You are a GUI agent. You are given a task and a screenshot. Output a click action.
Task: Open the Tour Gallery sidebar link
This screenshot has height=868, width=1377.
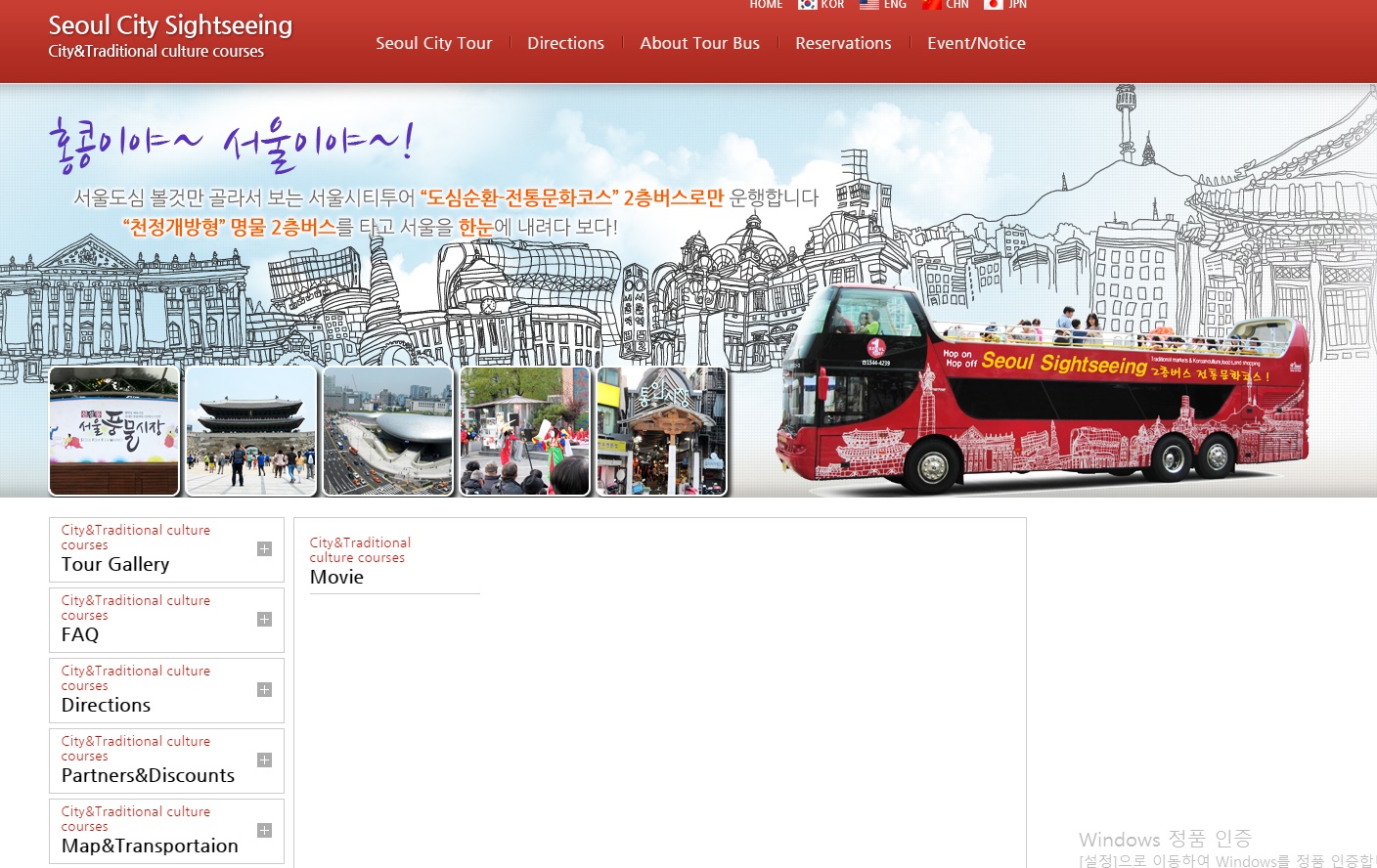tap(115, 564)
